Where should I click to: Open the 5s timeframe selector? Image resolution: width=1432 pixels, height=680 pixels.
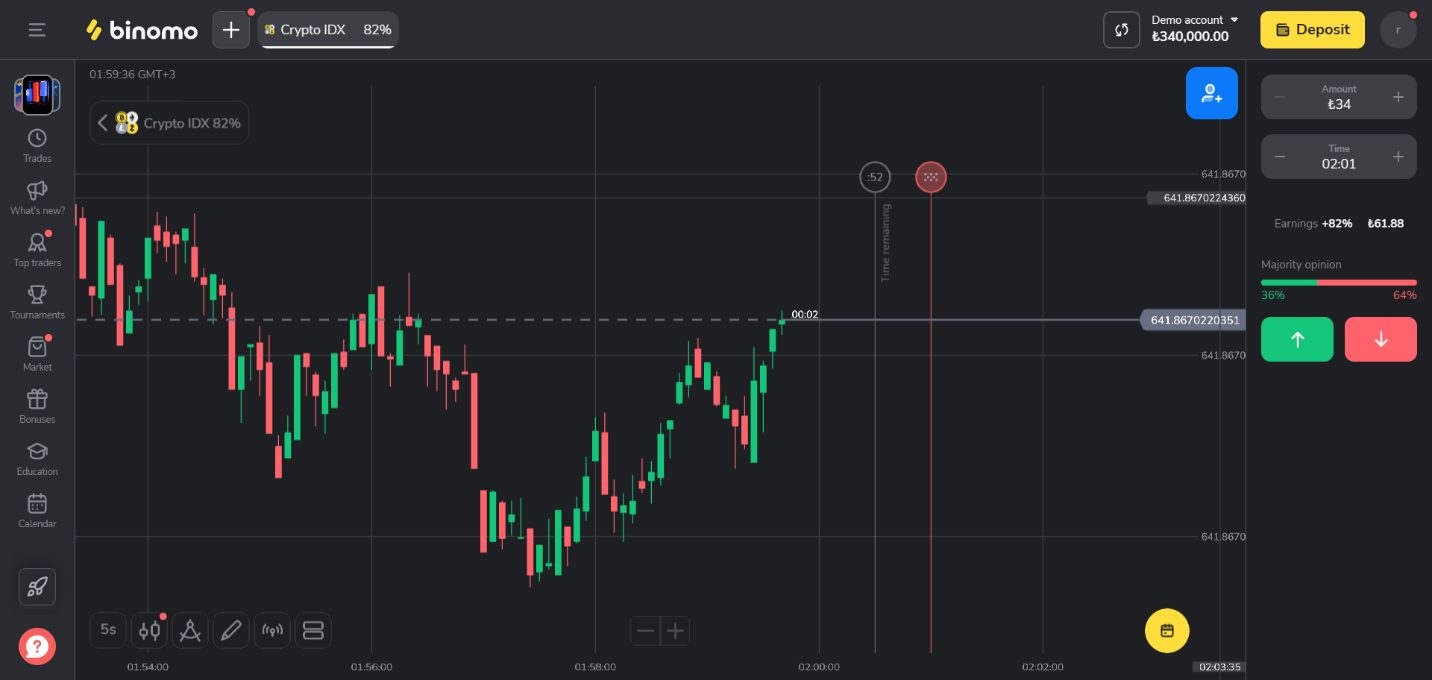pos(108,630)
